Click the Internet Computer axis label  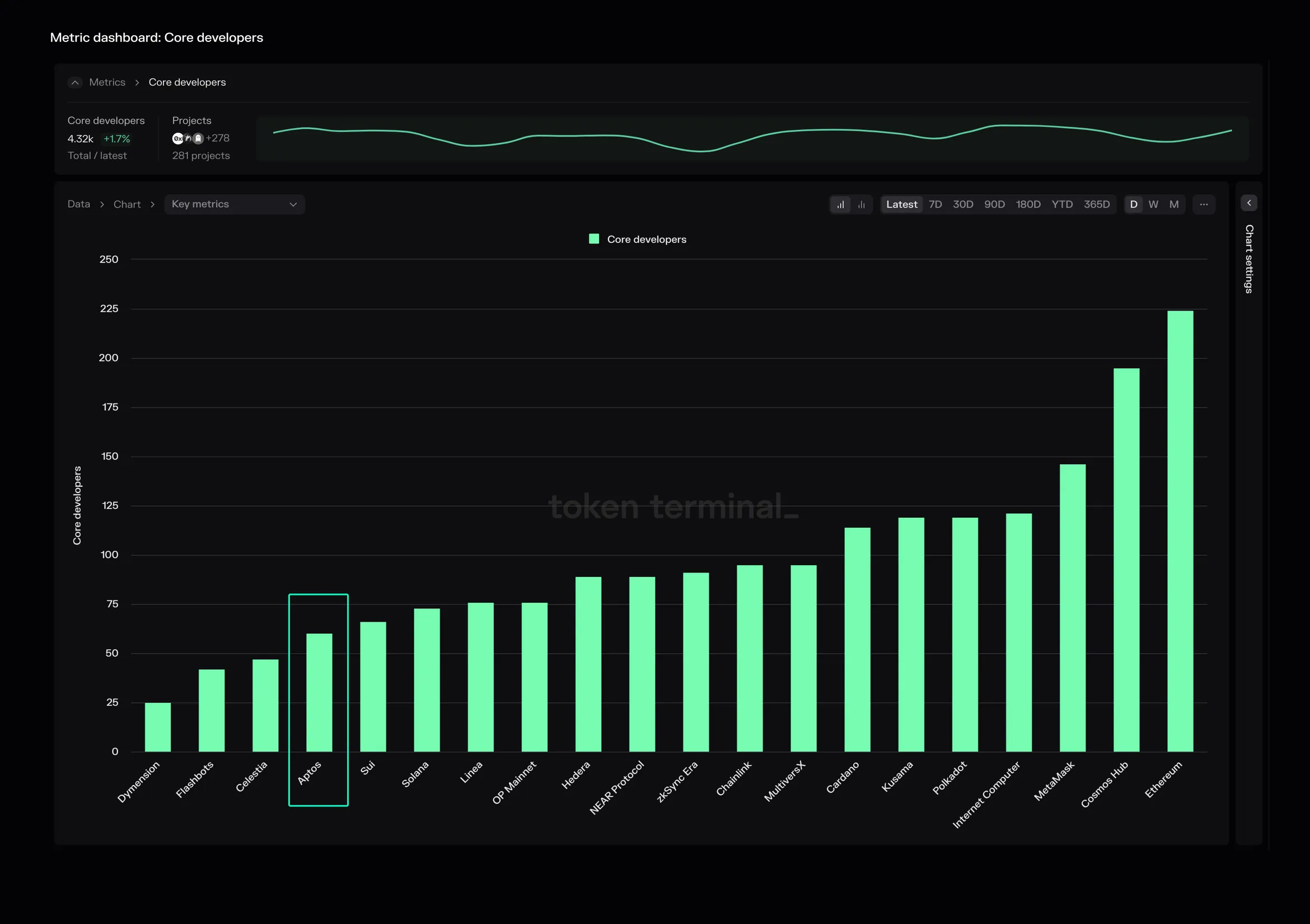pyautogui.click(x=986, y=794)
